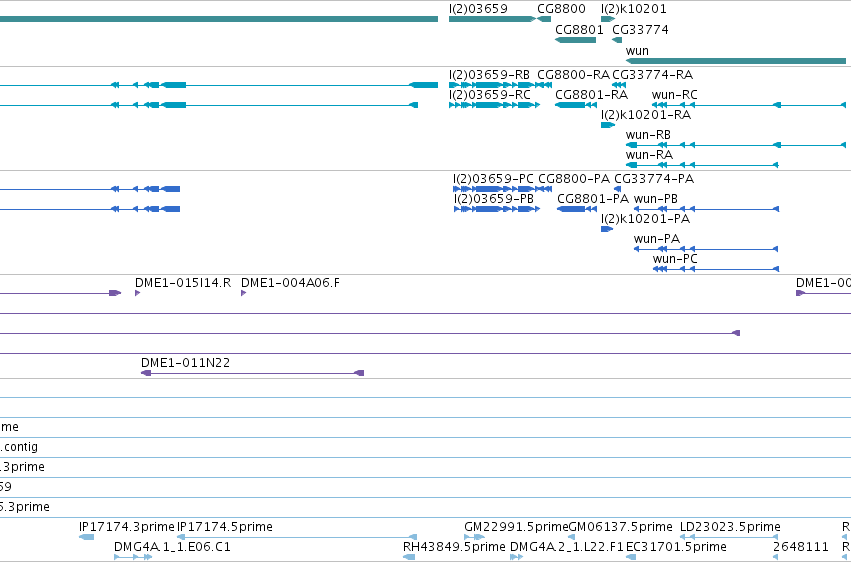Viewport: 851px width, 562px height.
Task: Select the l(2)k10201-PA protein label
Action: pos(645,219)
